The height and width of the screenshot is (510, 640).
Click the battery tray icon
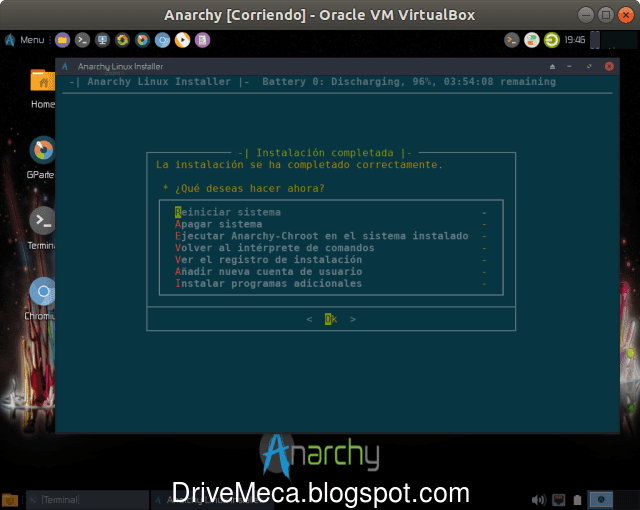click(577, 500)
